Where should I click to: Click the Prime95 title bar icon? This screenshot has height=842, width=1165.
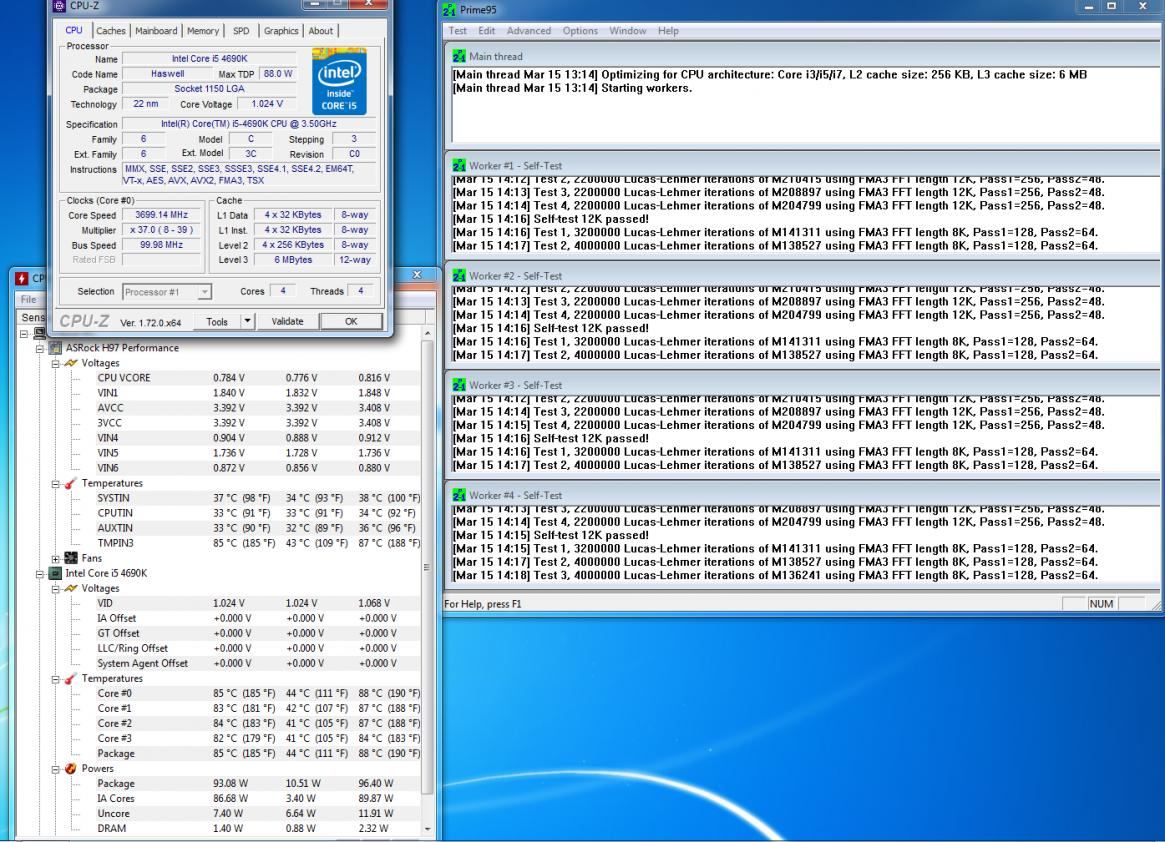pyautogui.click(x=450, y=10)
